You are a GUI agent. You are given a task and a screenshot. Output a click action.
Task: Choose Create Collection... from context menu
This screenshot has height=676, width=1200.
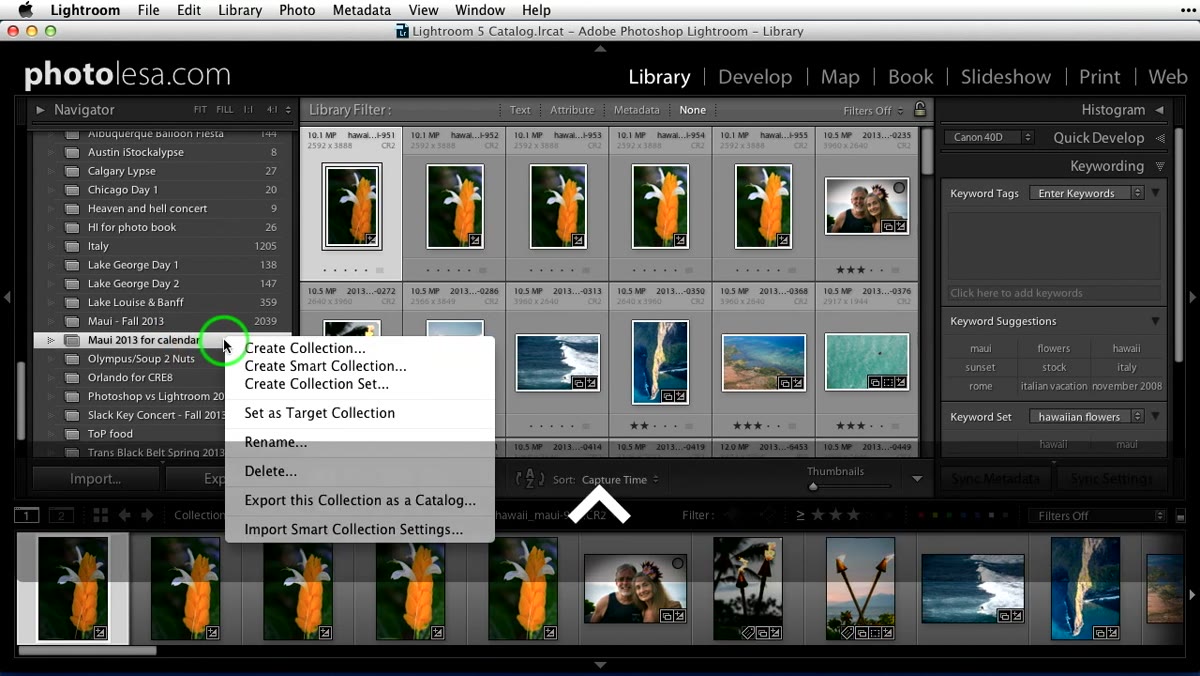click(305, 348)
